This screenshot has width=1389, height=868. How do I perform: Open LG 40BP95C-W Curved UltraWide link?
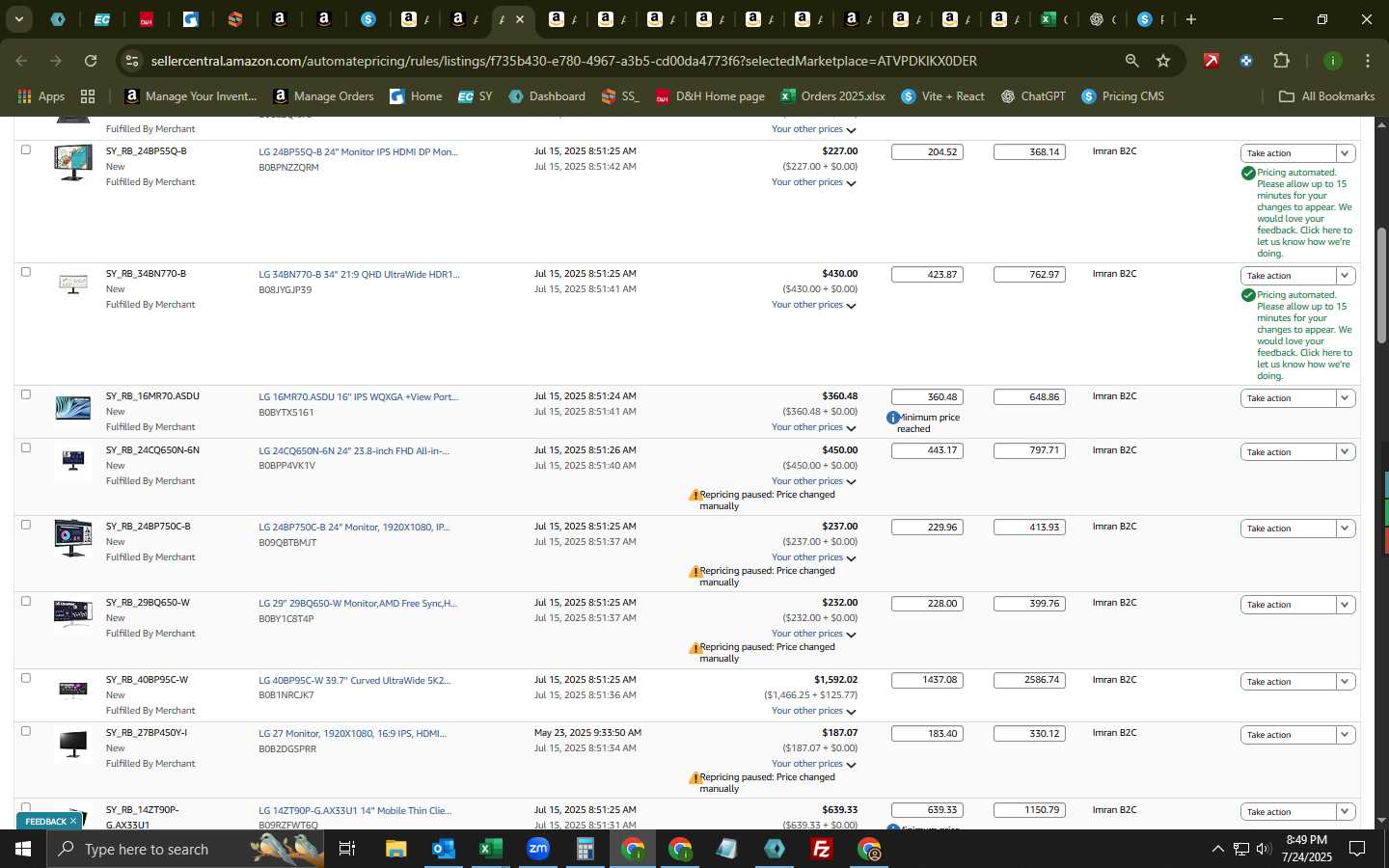pos(354,680)
